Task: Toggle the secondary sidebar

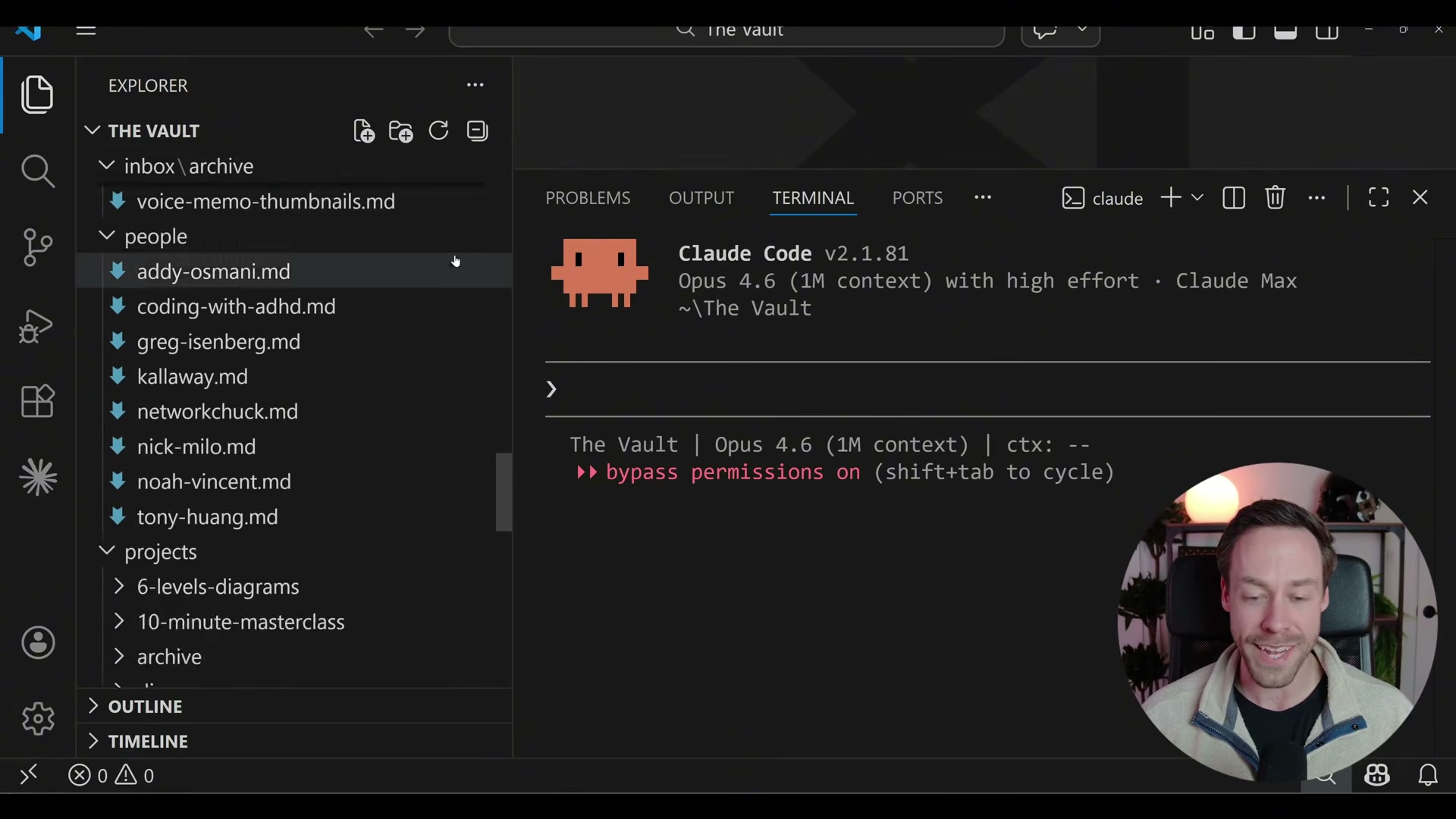Action: pos(1328,33)
